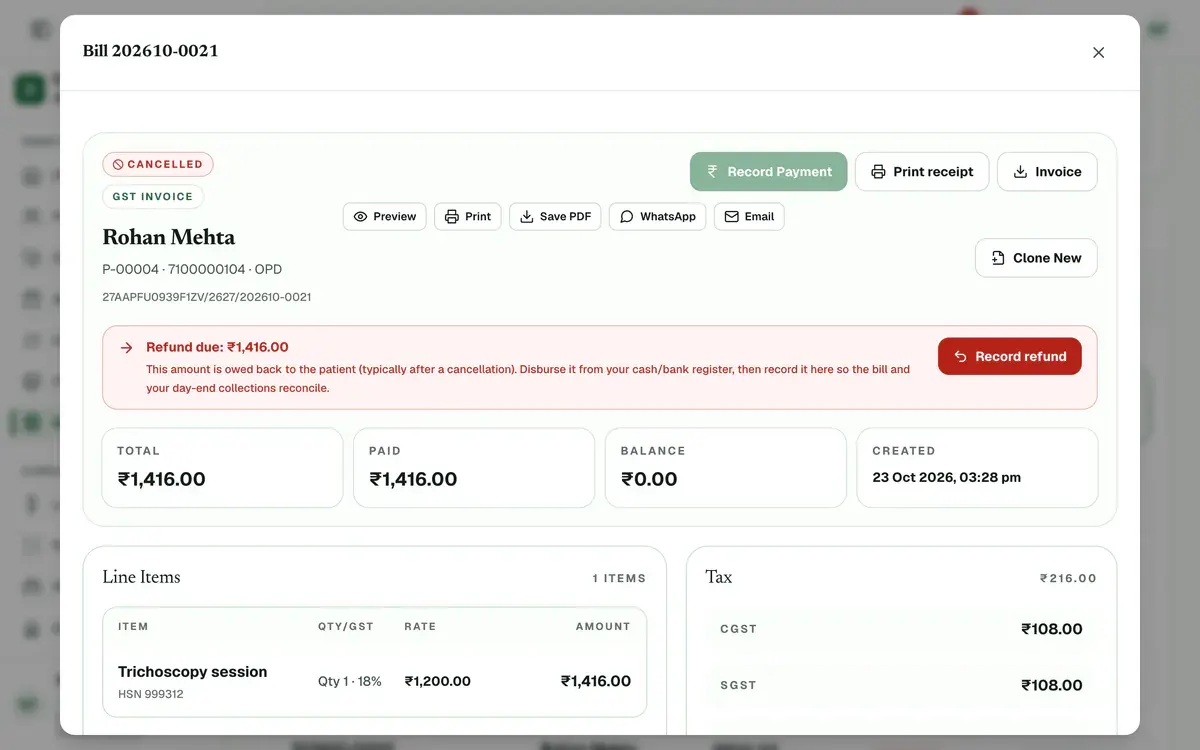Click the Refund due: ₹1,416.00 heading

217,347
